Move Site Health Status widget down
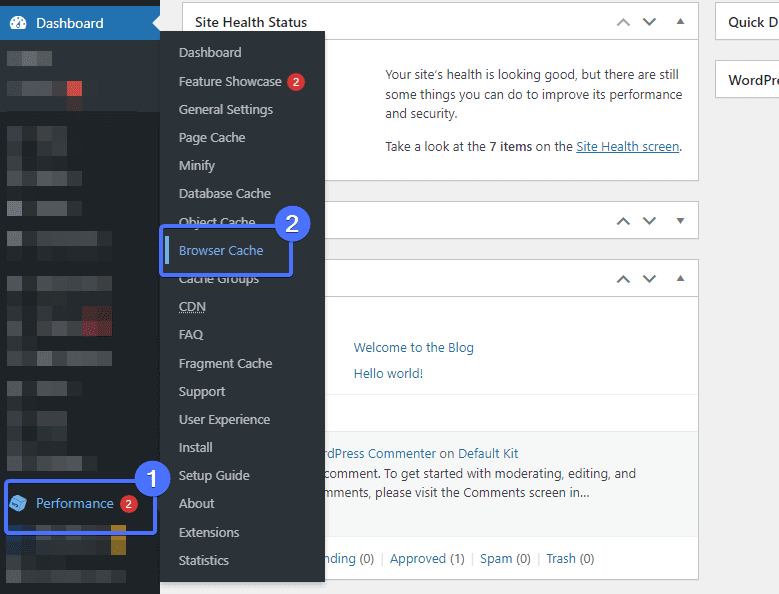779x594 pixels. point(649,22)
